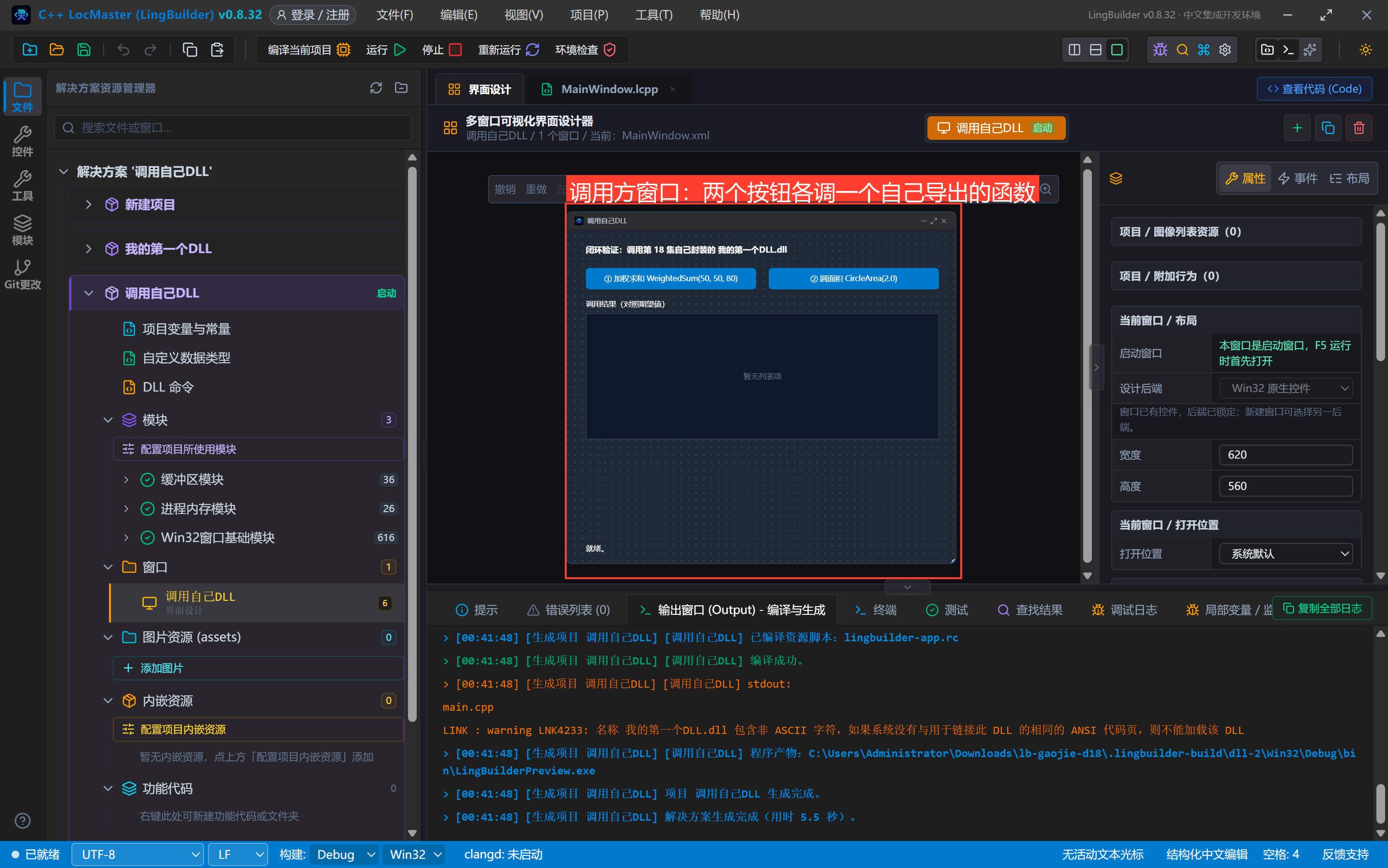The image size is (1388, 868).
Task: Open the 打开位置 系统默认 dropdown
Action: [x=1285, y=554]
